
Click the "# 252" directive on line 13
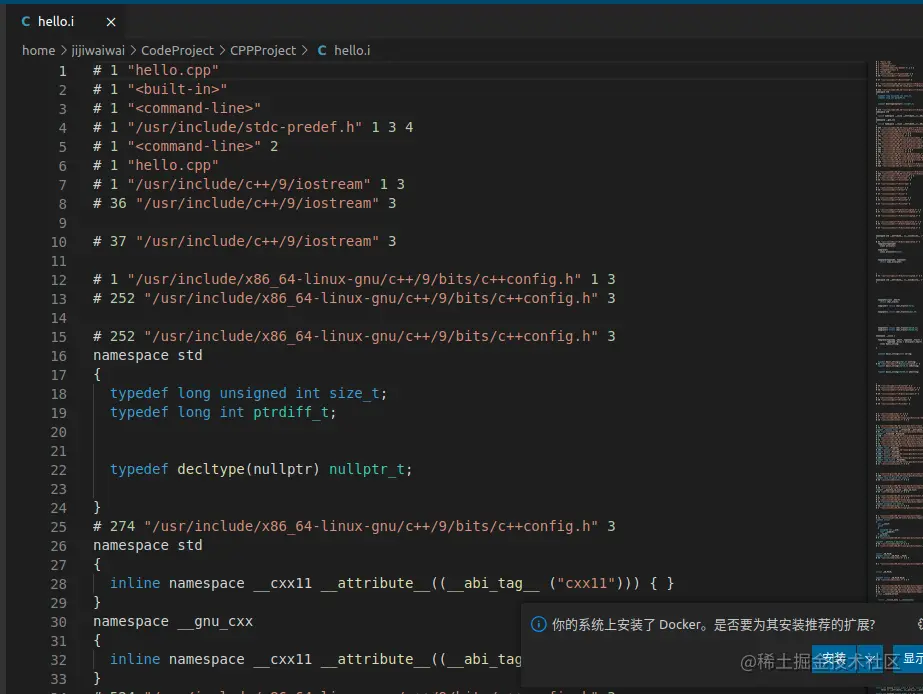coord(354,298)
